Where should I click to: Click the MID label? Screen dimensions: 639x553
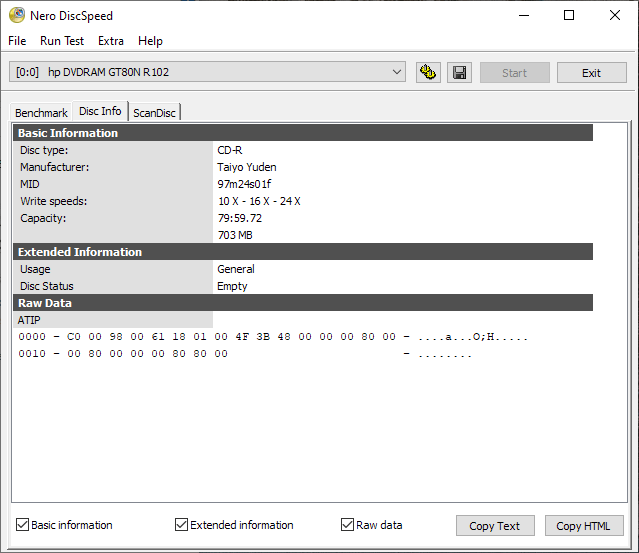pyautogui.click(x=30, y=184)
